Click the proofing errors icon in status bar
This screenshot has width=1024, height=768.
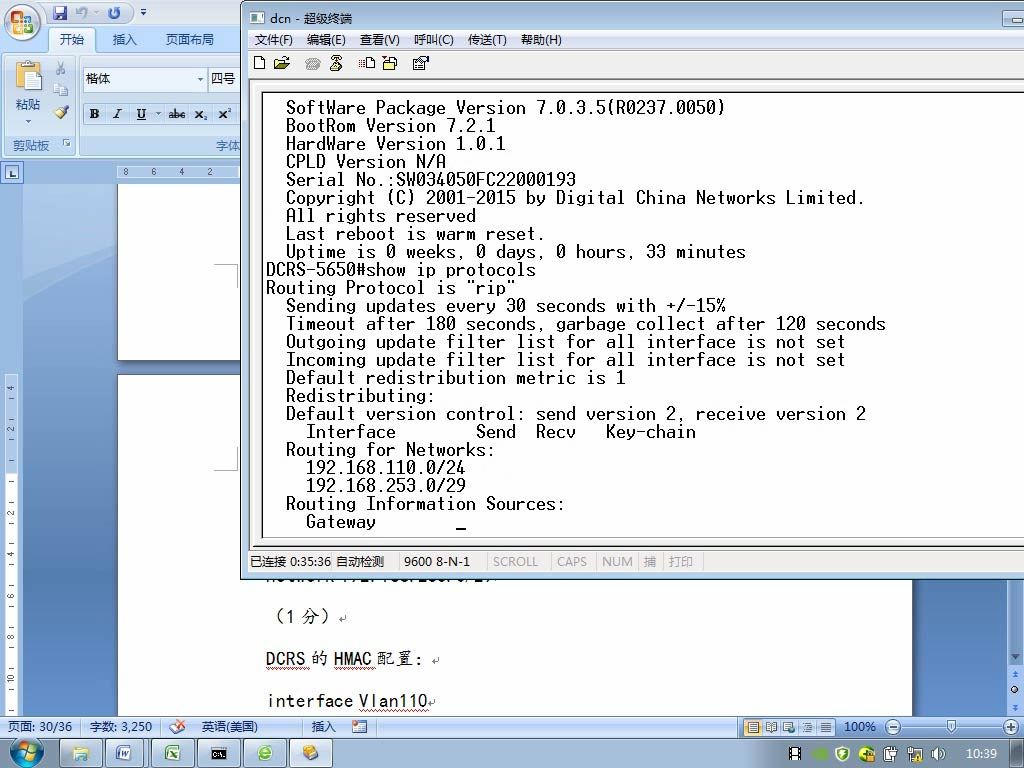click(x=177, y=726)
